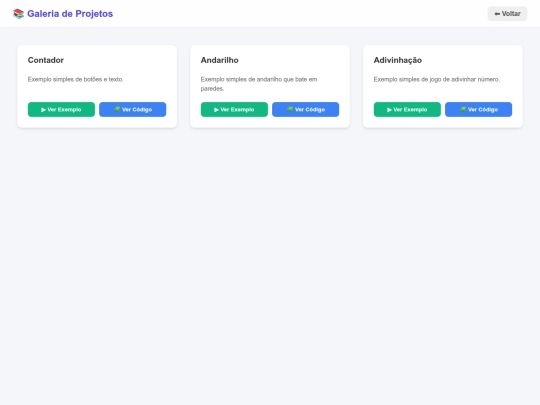Click the description about jogo de adivinhar número
Image resolution: width=540 pixels, height=405 pixels.
coord(437,80)
